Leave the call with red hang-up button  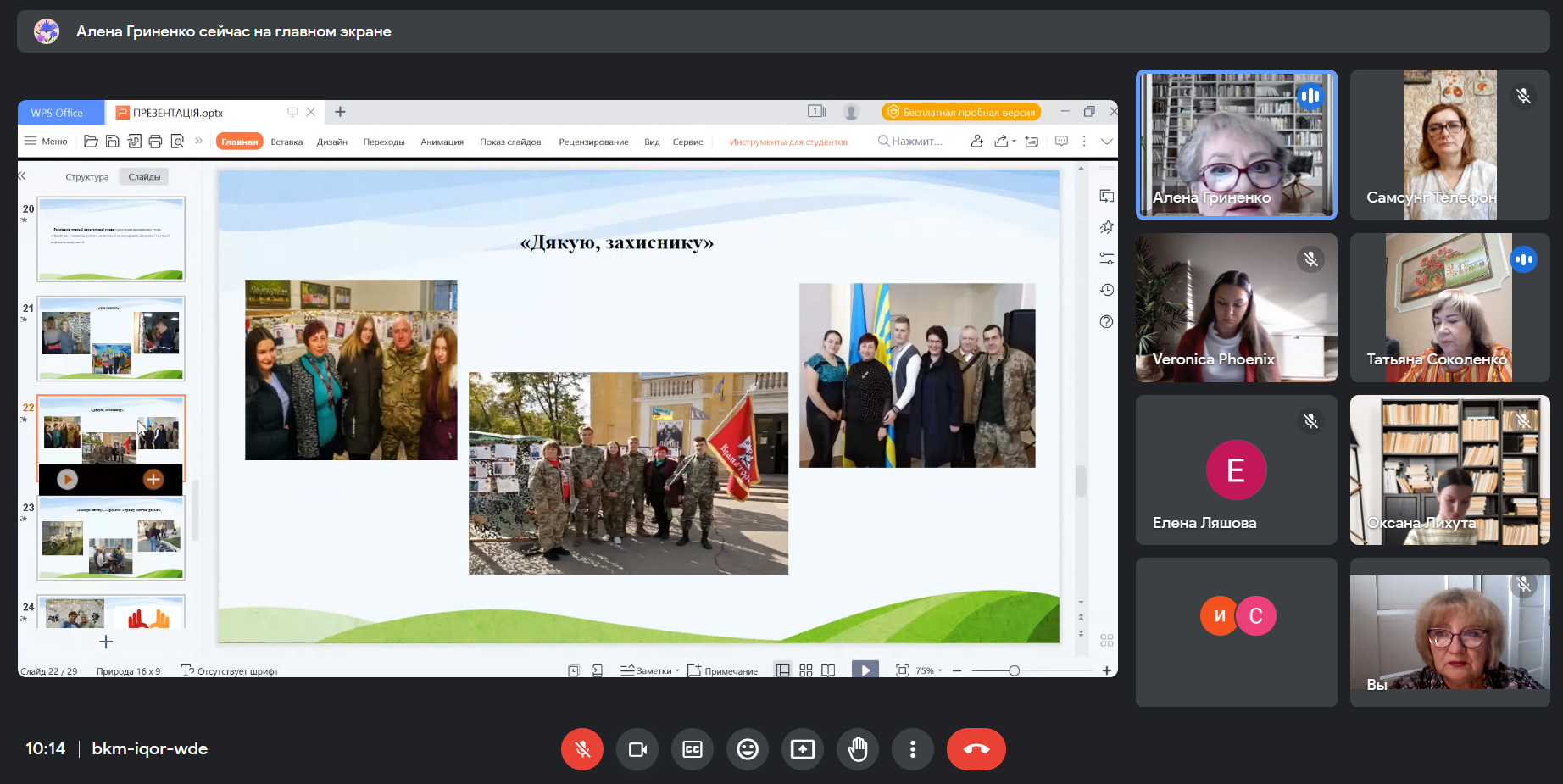tap(976, 749)
